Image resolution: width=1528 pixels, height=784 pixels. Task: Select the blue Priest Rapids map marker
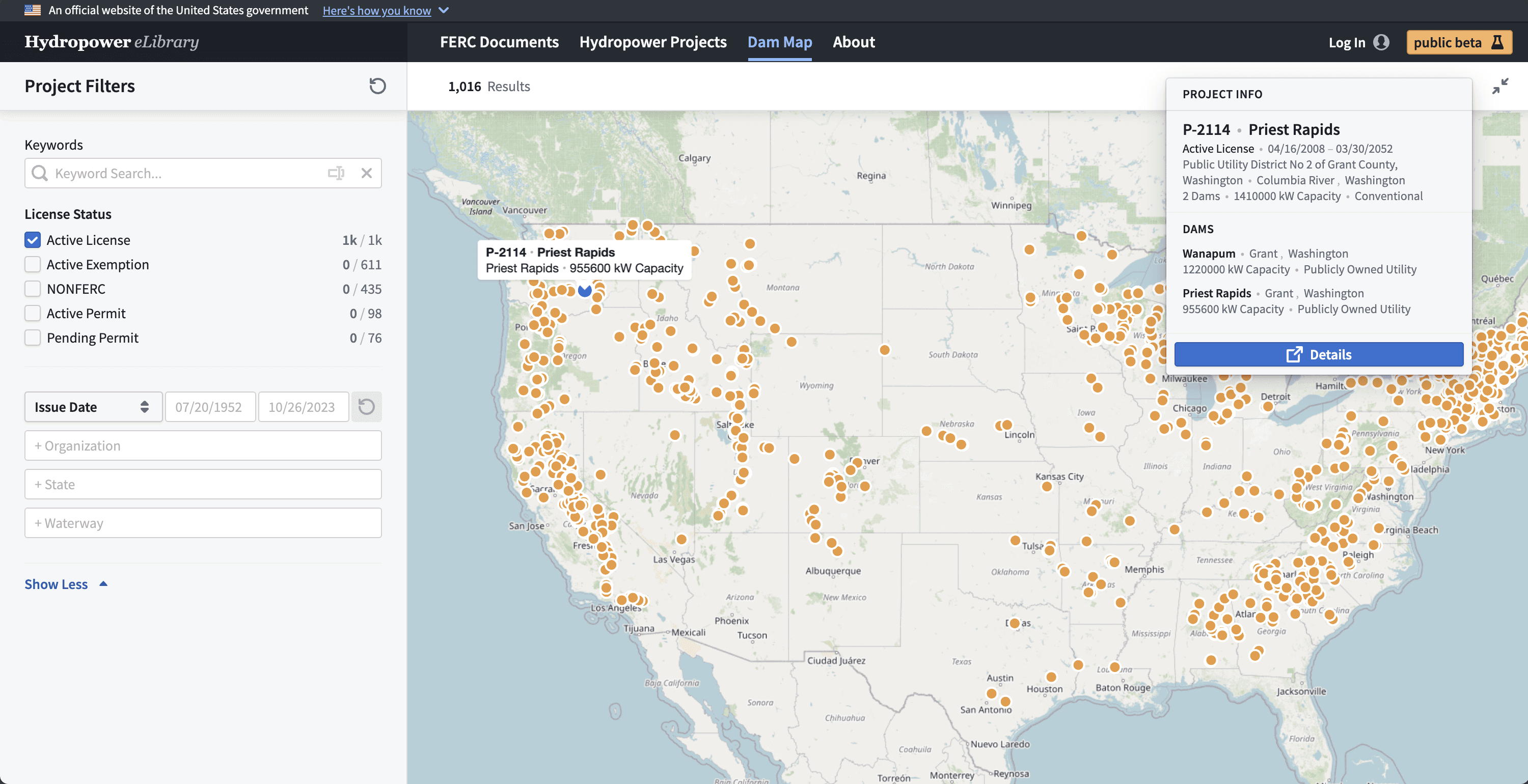click(x=585, y=290)
